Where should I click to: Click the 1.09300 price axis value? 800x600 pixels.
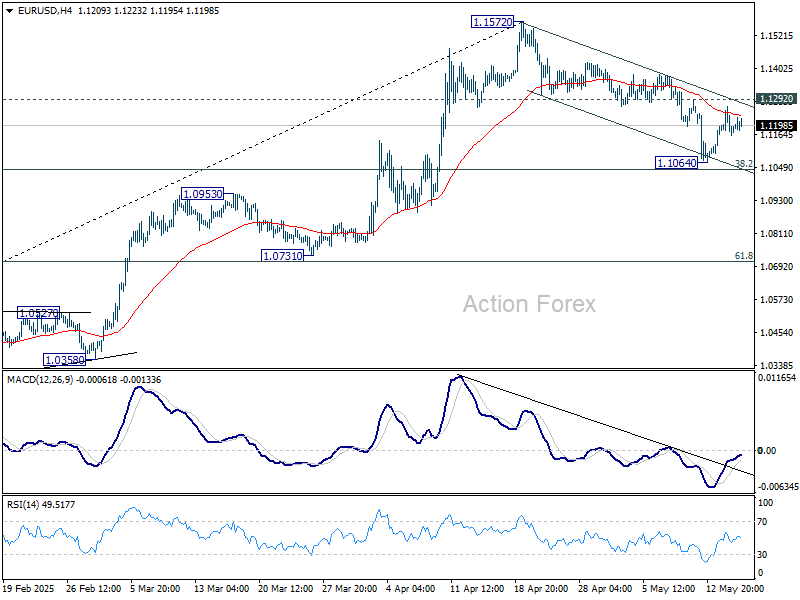(777, 201)
